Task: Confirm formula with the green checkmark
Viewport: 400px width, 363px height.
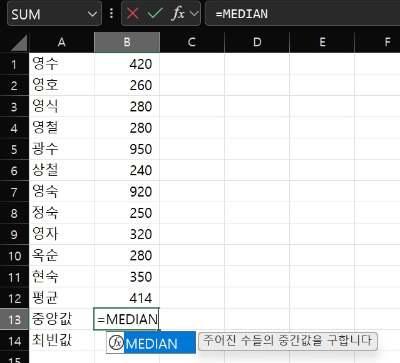Action: [155, 14]
